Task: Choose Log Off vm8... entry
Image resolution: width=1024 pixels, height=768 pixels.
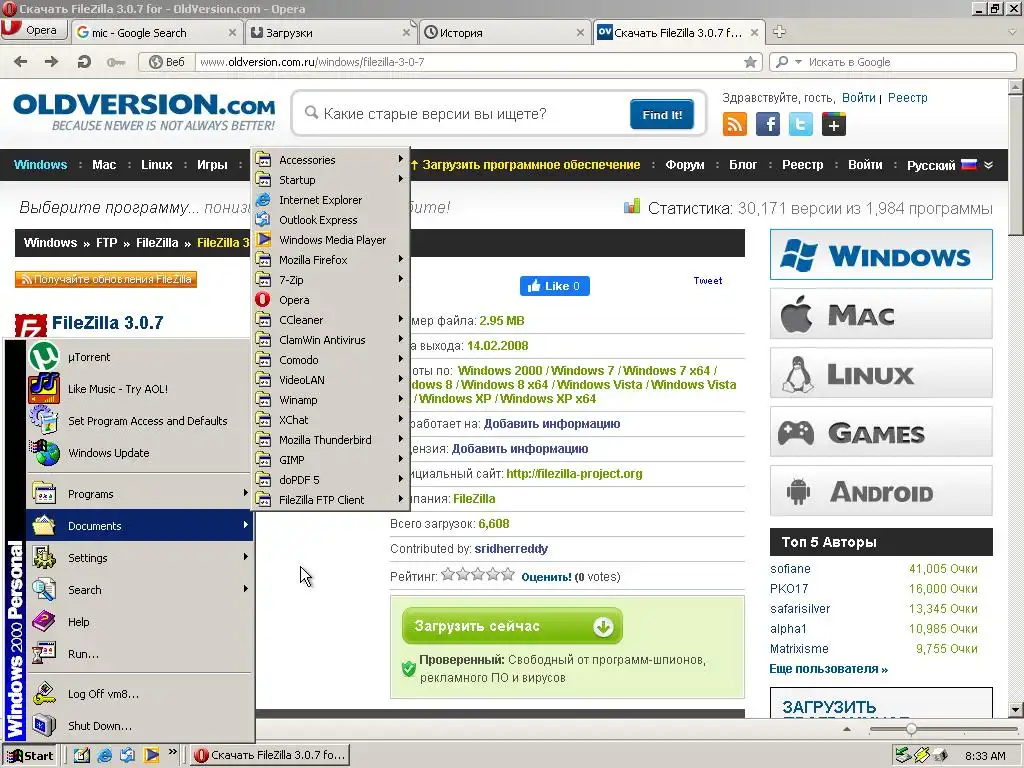Action: click(x=140, y=694)
